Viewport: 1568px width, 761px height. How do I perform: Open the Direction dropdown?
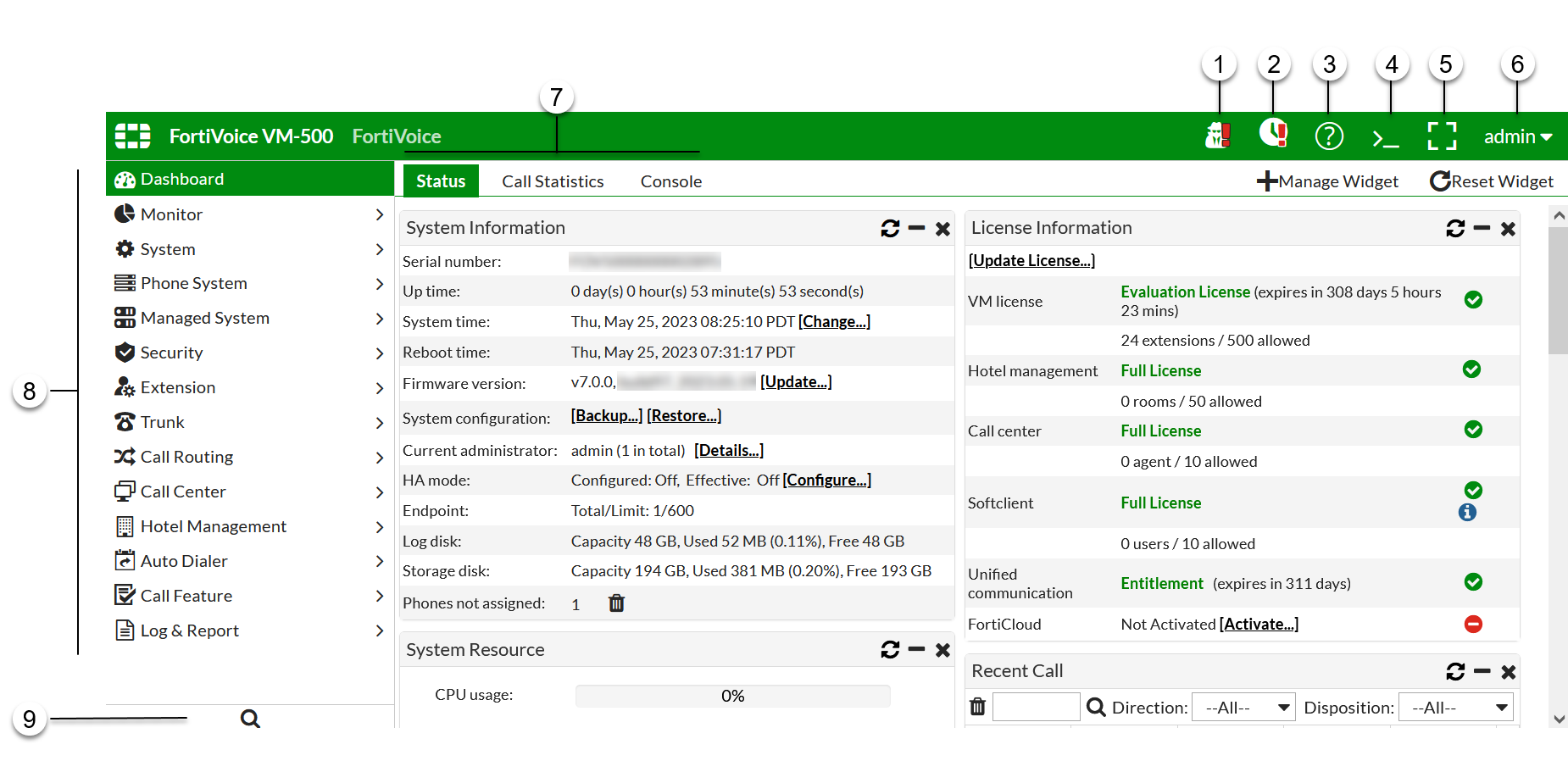[1243, 707]
